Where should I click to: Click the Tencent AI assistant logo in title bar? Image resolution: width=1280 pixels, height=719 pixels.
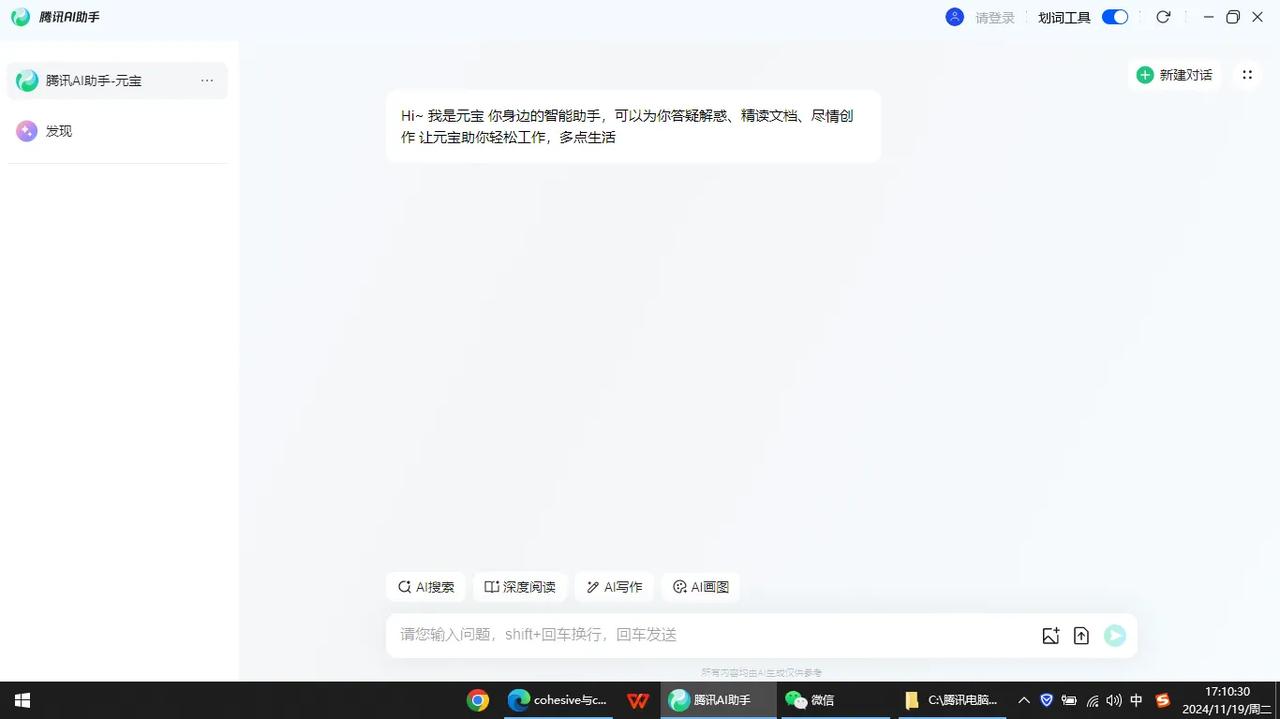point(20,17)
